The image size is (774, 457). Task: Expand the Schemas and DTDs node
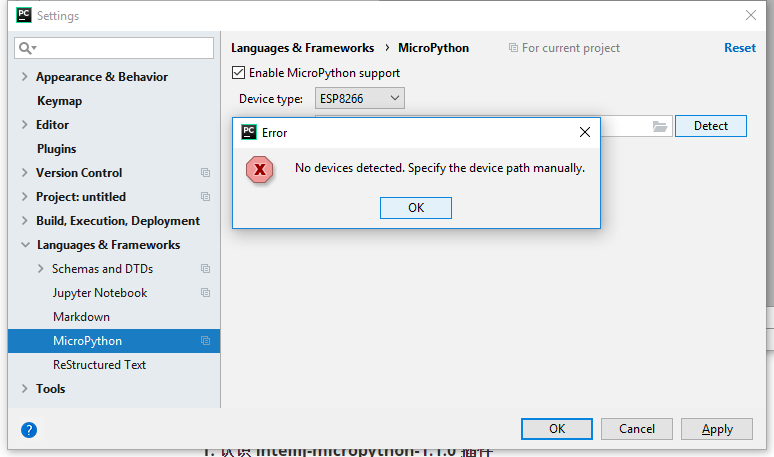[40, 269]
